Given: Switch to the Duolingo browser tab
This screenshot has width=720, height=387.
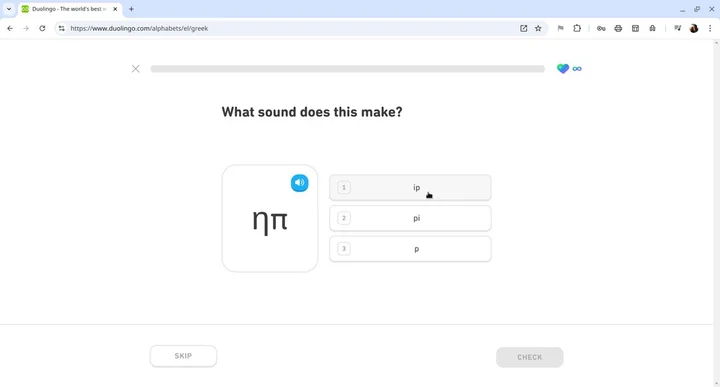Looking at the screenshot, I should (x=70, y=9).
